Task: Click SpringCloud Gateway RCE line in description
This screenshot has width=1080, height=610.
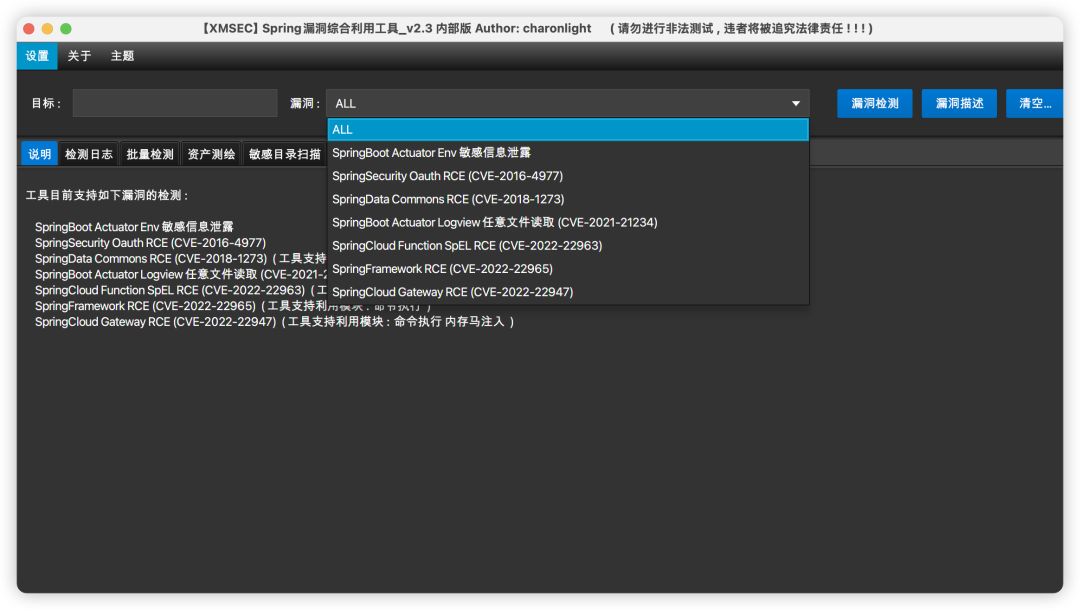Action: click(x=275, y=322)
